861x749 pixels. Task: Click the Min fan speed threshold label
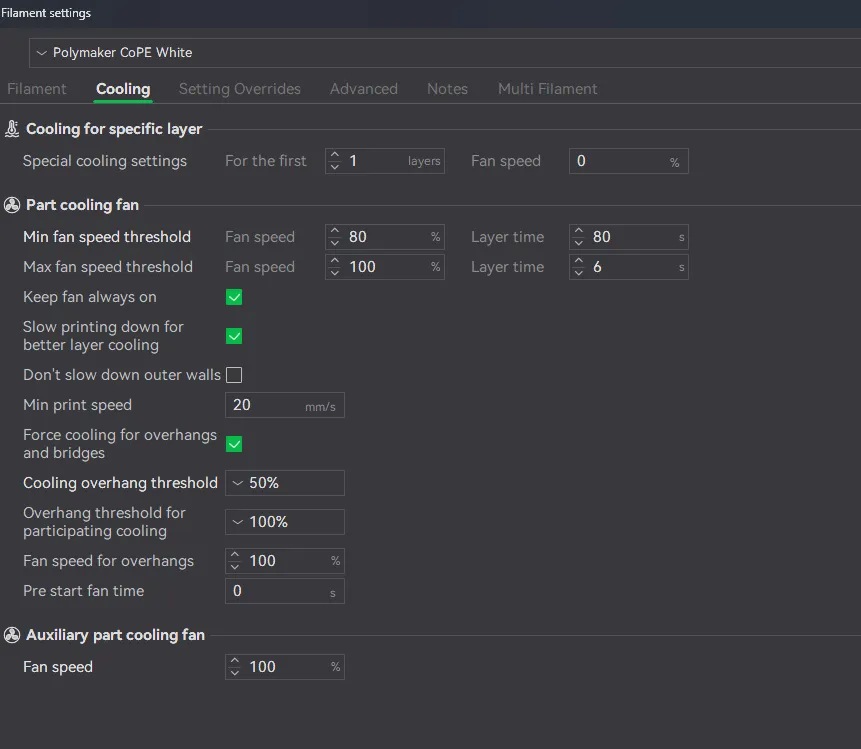click(107, 237)
